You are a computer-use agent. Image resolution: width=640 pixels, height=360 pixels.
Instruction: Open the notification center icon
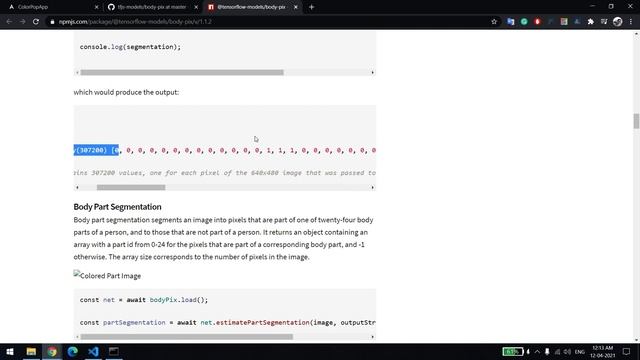pos(627,351)
